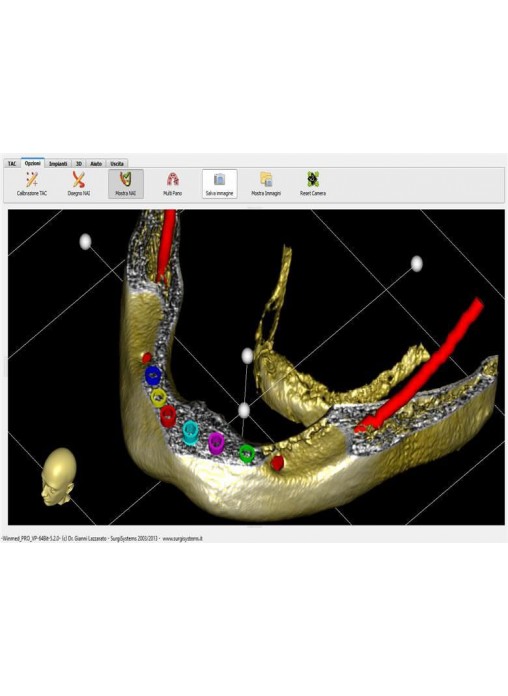Viewport: 508px width, 696px height.
Task: Open the Aiuto help tab
Action: click(96, 164)
